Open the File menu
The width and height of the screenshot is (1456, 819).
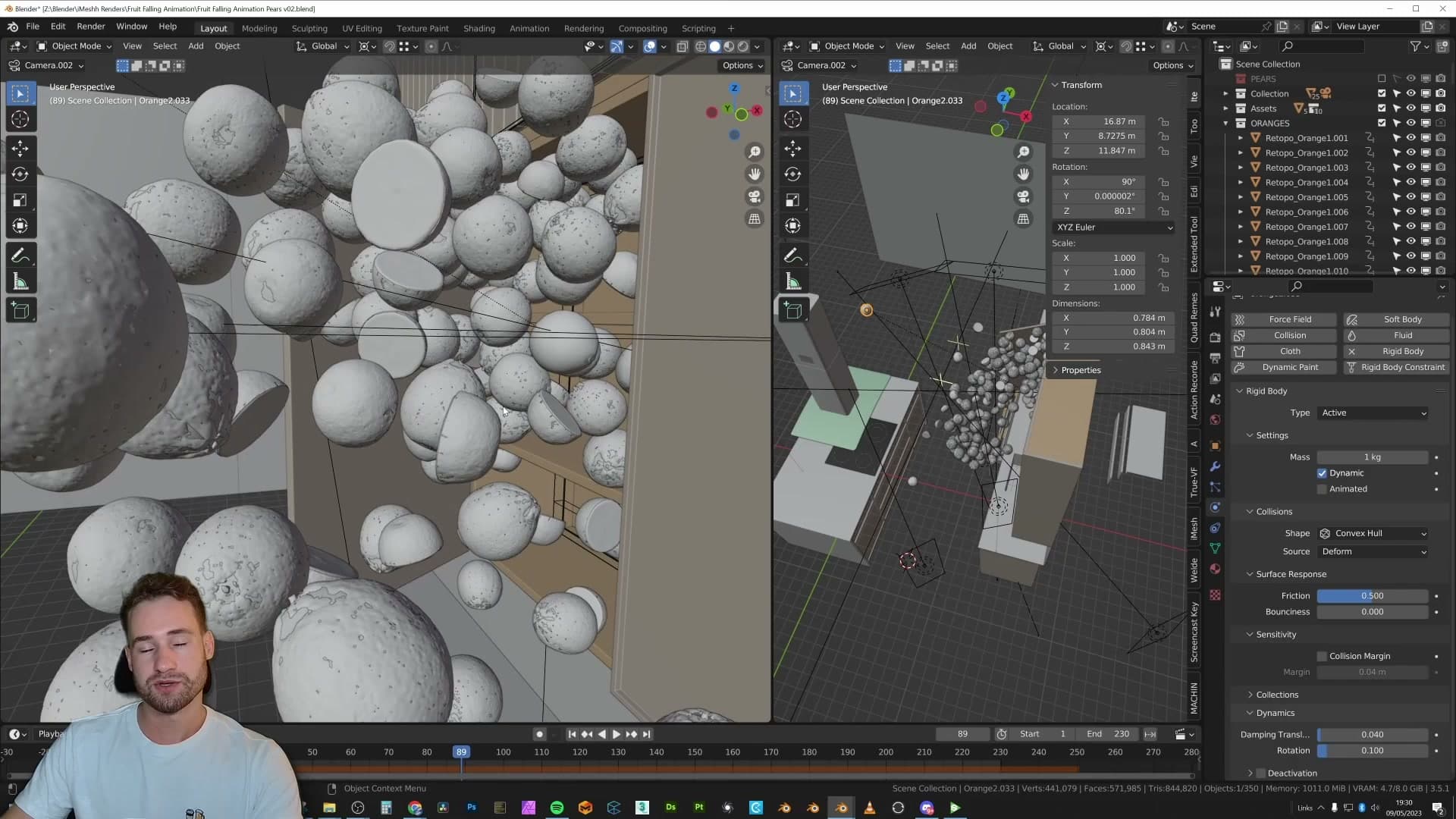[33, 27]
